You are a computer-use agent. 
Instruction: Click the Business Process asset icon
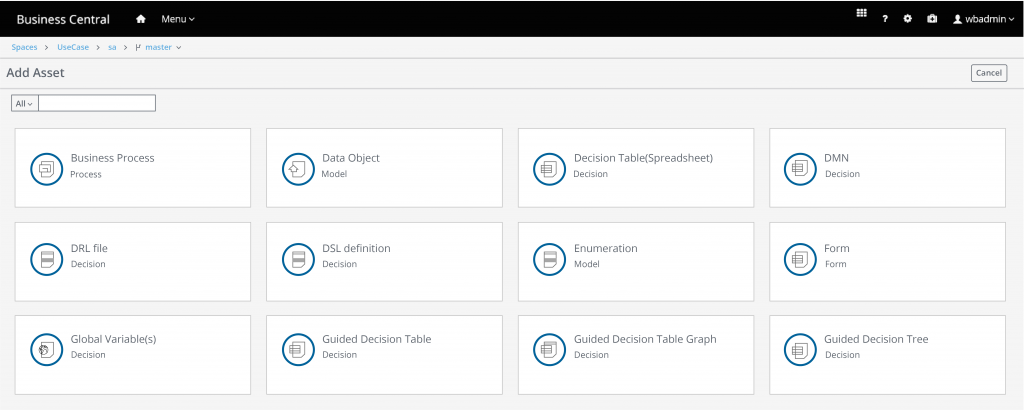pyautogui.click(x=45, y=168)
